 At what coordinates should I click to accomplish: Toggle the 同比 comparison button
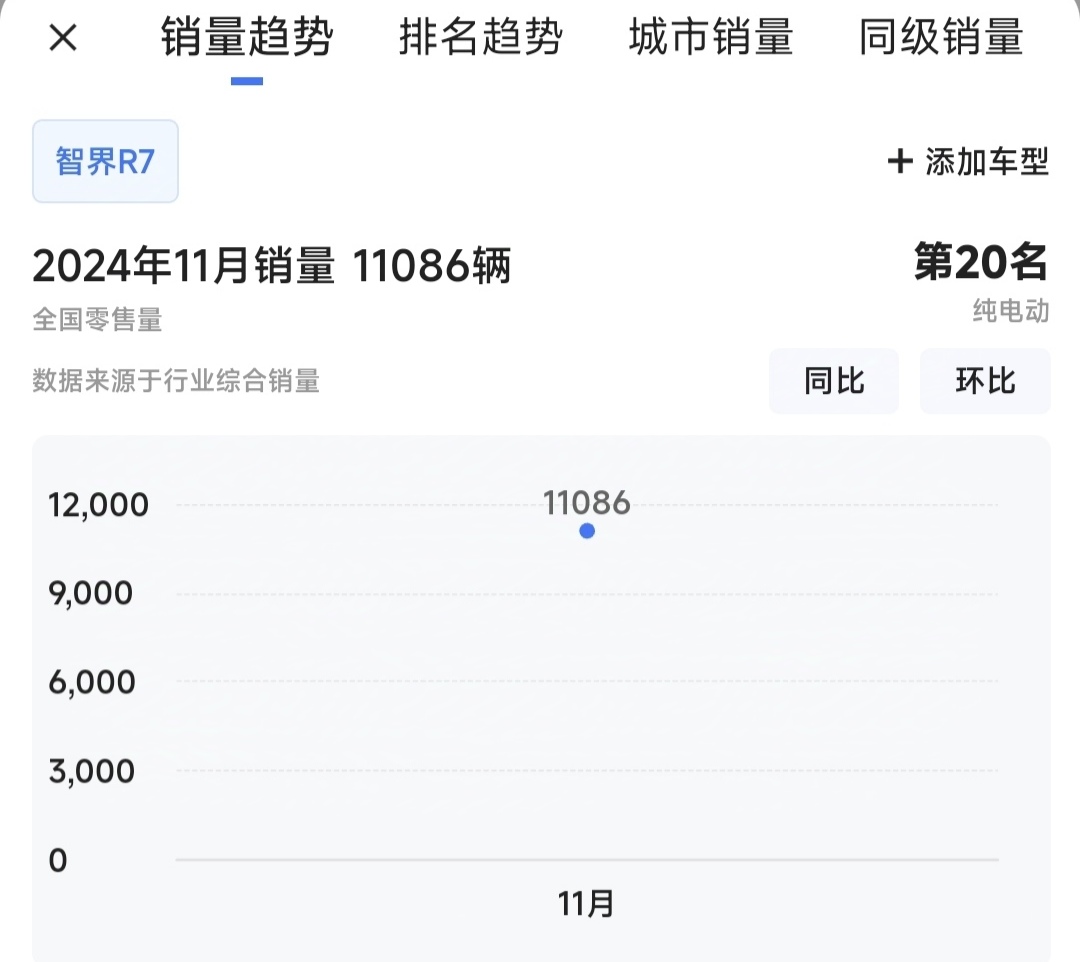[833, 381]
